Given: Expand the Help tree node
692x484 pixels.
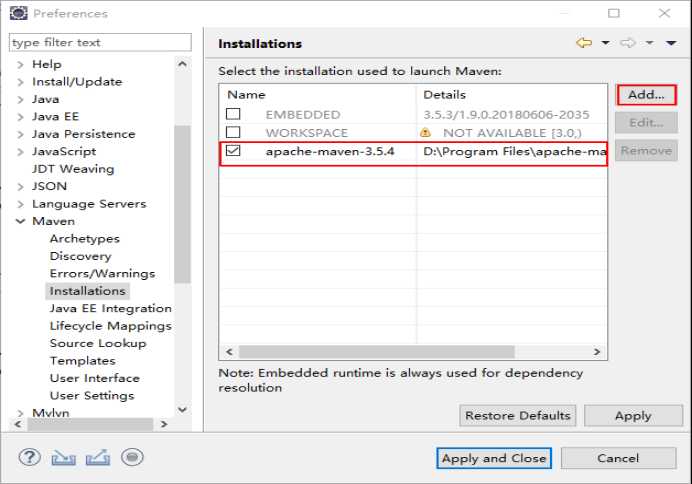Looking at the screenshot, I should pos(20,65).
